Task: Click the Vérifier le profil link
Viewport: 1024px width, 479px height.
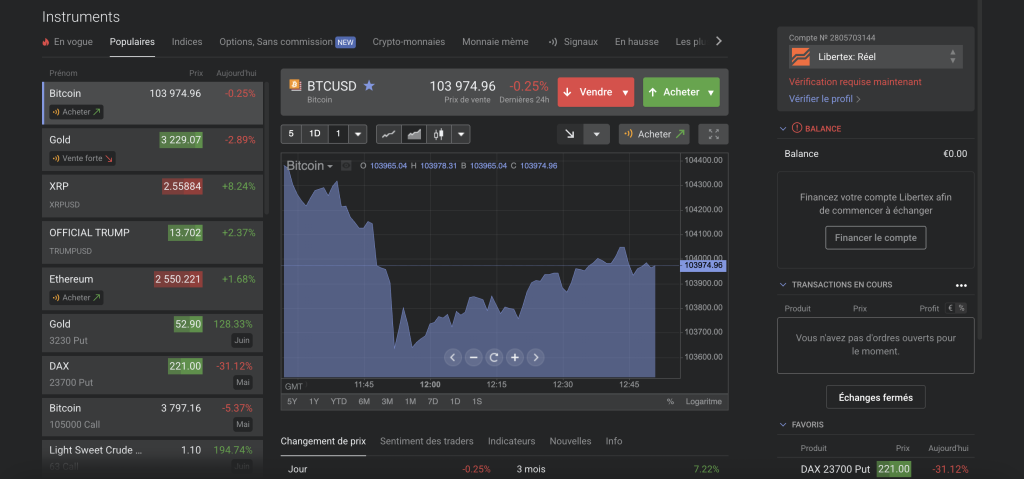Action: click(825, 99)
